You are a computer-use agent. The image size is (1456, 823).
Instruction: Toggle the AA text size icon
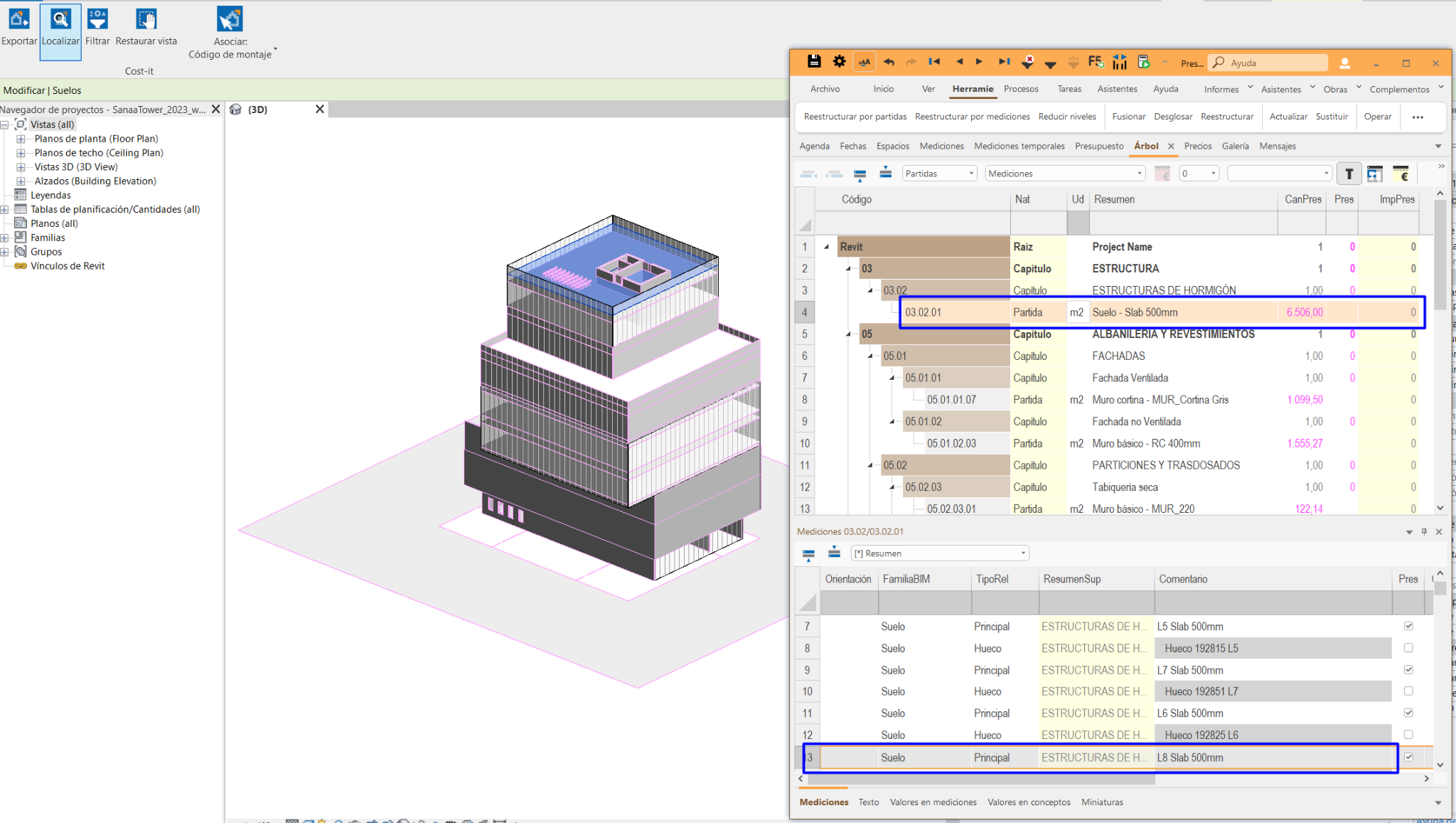pyautogui.click(x=864, y=62)
